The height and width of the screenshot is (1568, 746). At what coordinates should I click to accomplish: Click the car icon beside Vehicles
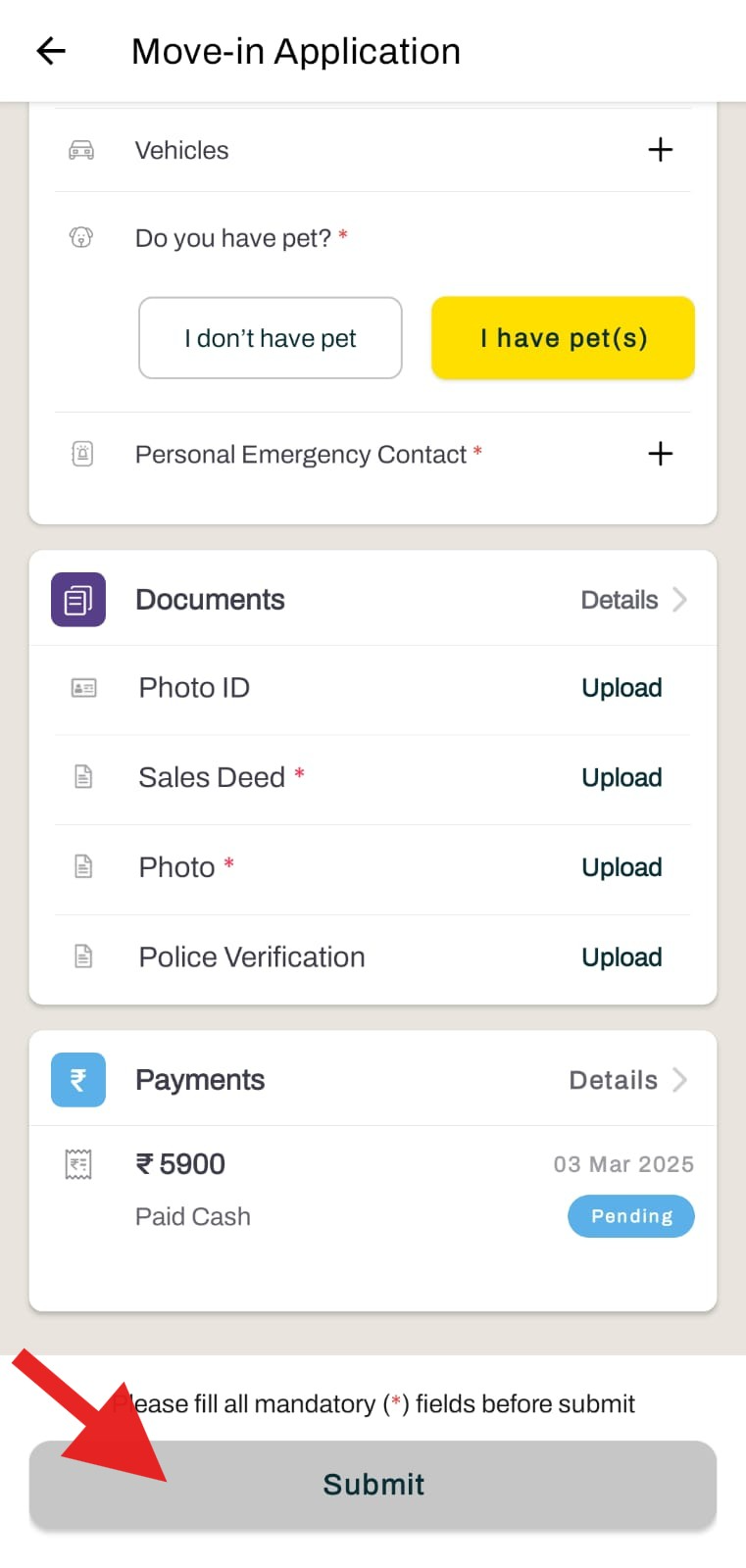79,150
